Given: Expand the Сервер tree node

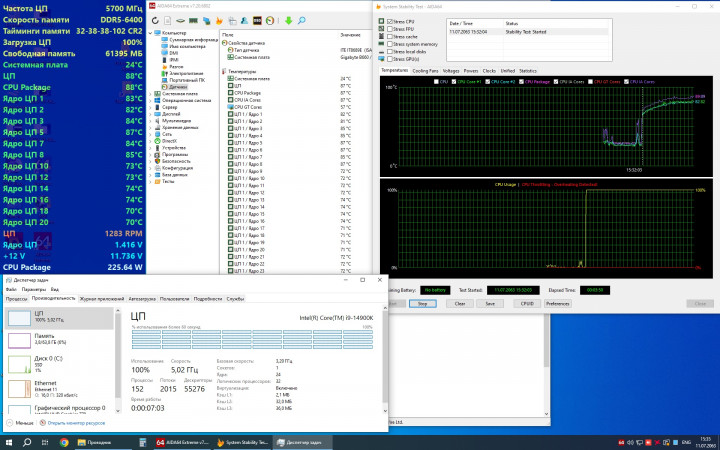Looking at the screenshot, I should tap(150, 107).
